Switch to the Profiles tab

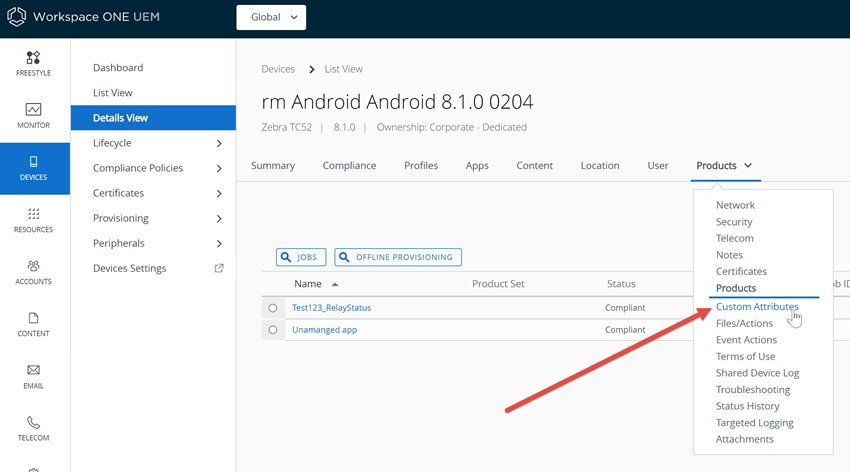421,165
